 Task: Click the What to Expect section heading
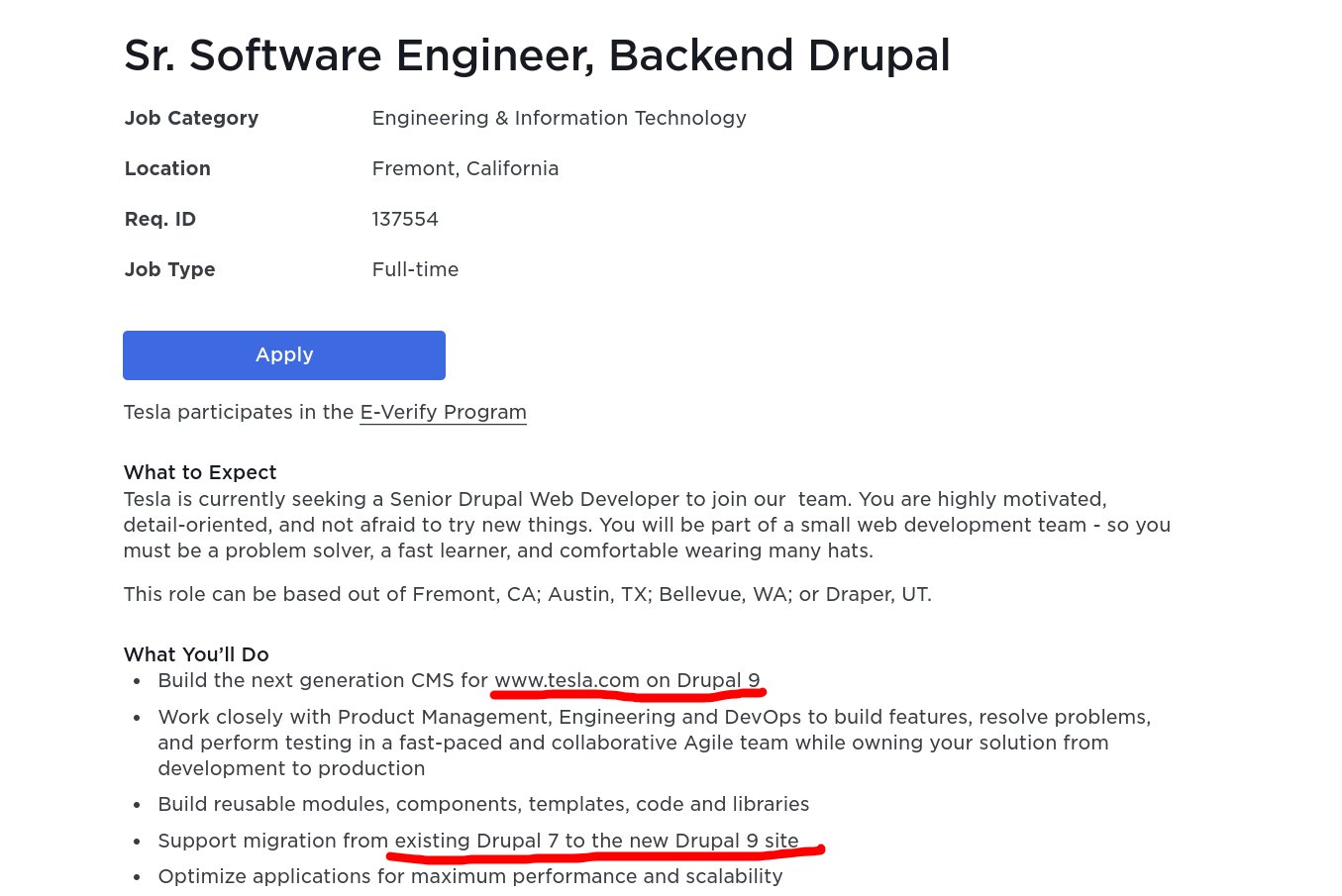tap(200, 472)
